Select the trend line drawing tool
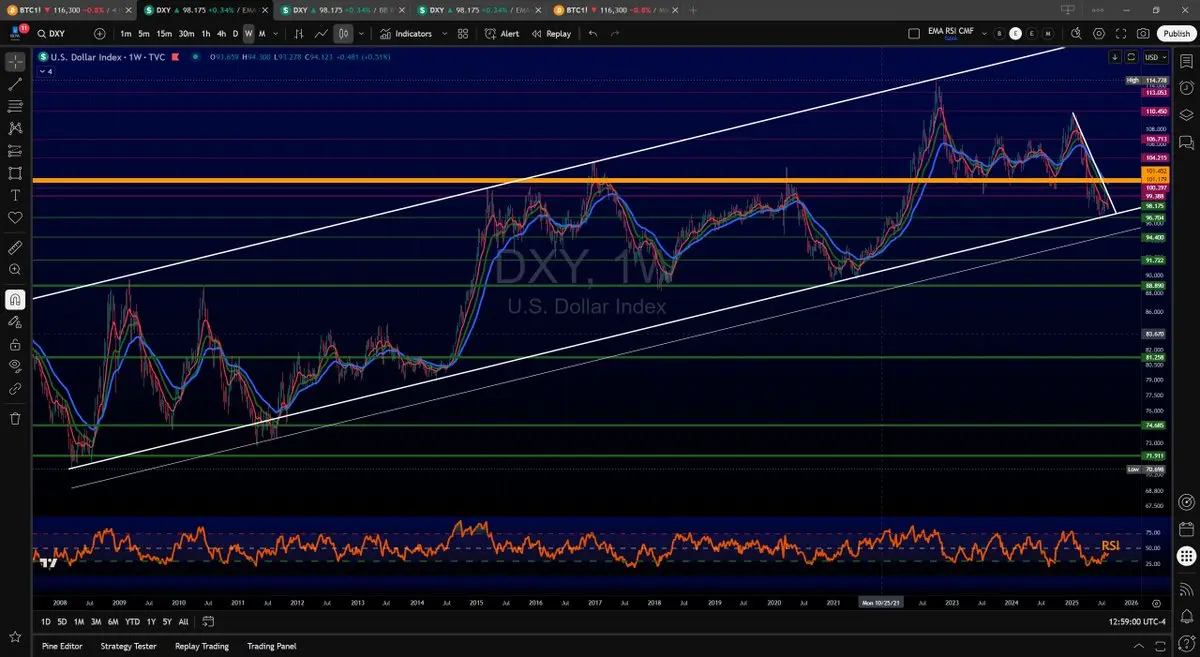Screen dimensions: 1200x657 15,84
